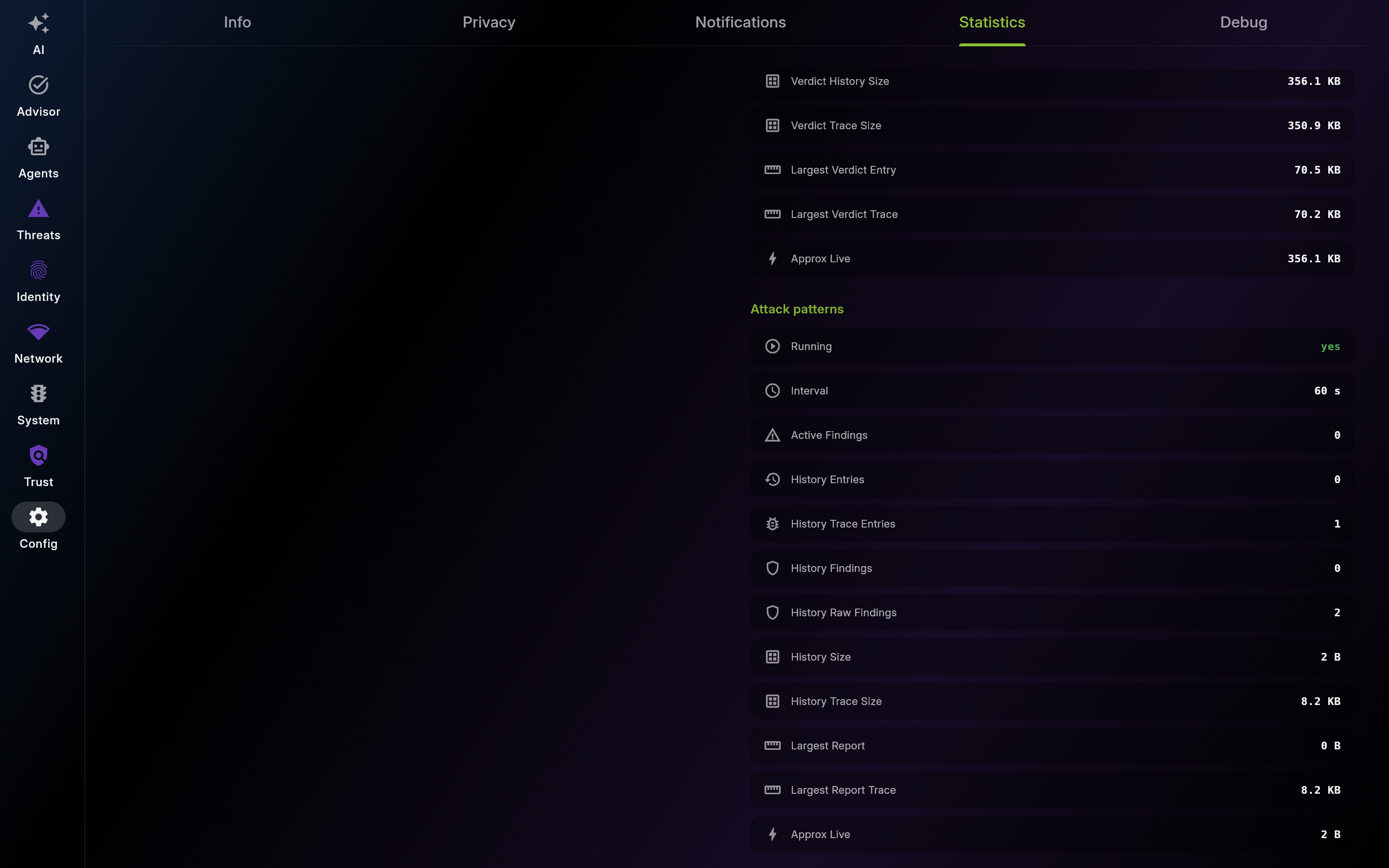Open the System traffic light icon
Screen dimensions: 1389x868
39,394
